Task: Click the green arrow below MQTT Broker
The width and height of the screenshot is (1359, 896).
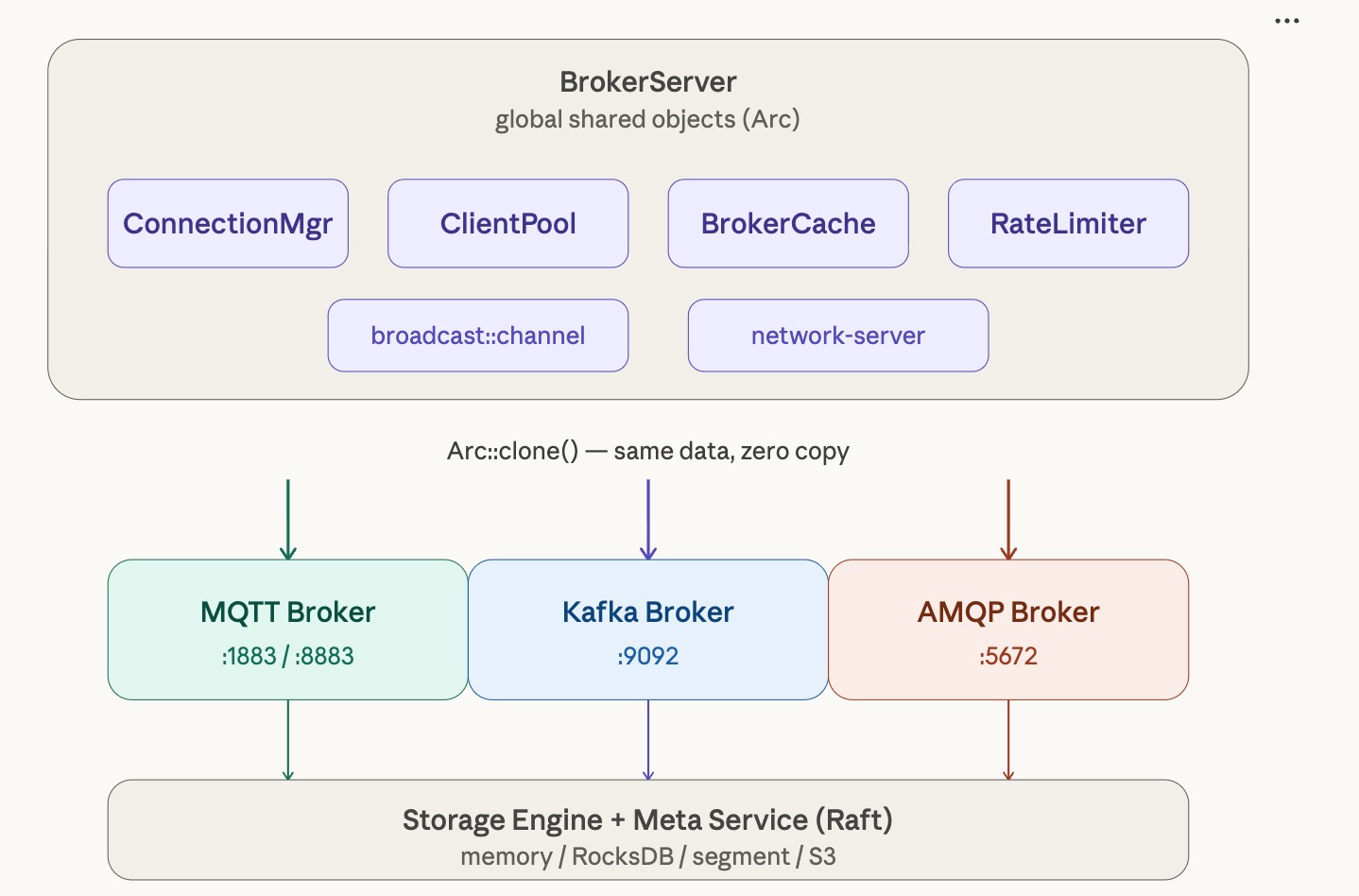Action: (x=288, y=740)
